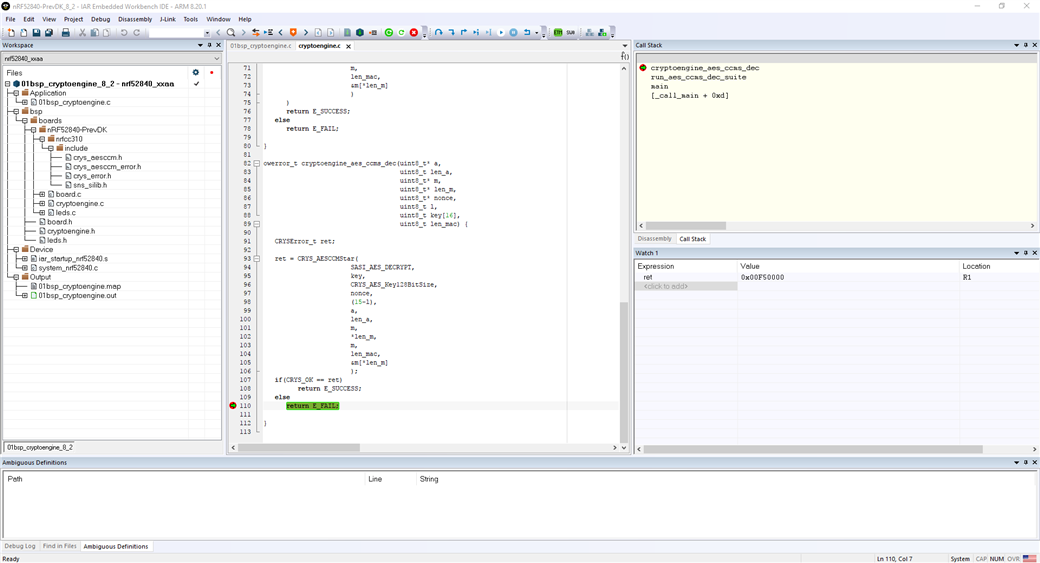Click the Make build toolbar icon
Viewport: 1040px width, 563px height.
[x=360, y=32]
